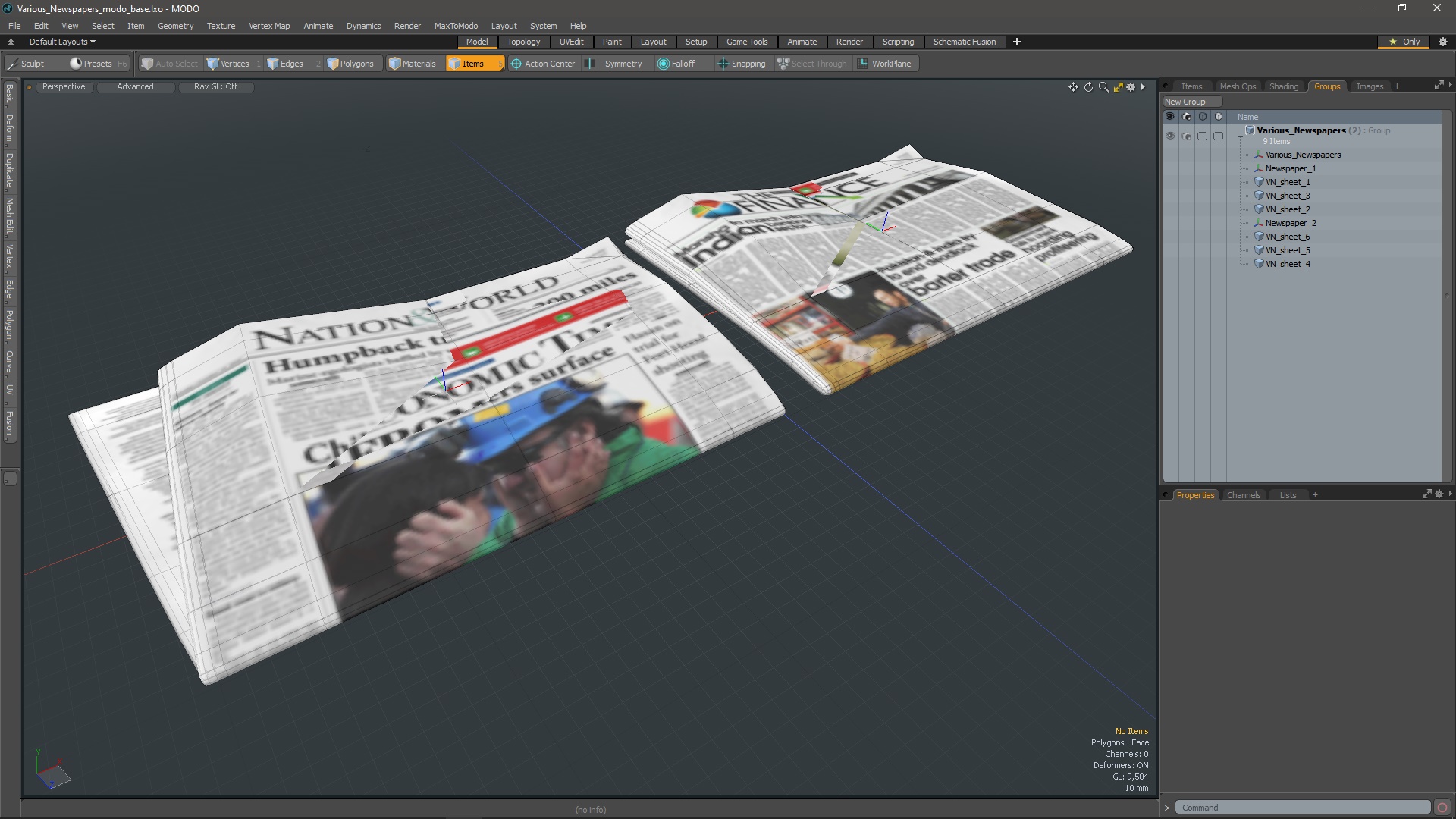Open the viewport settings gear

(1131, 87)
